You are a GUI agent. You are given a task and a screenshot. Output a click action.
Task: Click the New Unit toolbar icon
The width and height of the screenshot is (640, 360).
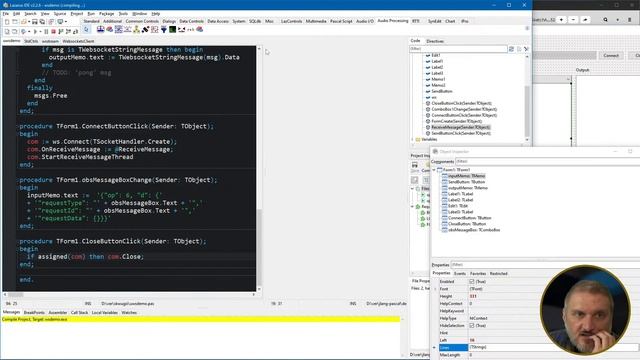click(x=7, y=22)
